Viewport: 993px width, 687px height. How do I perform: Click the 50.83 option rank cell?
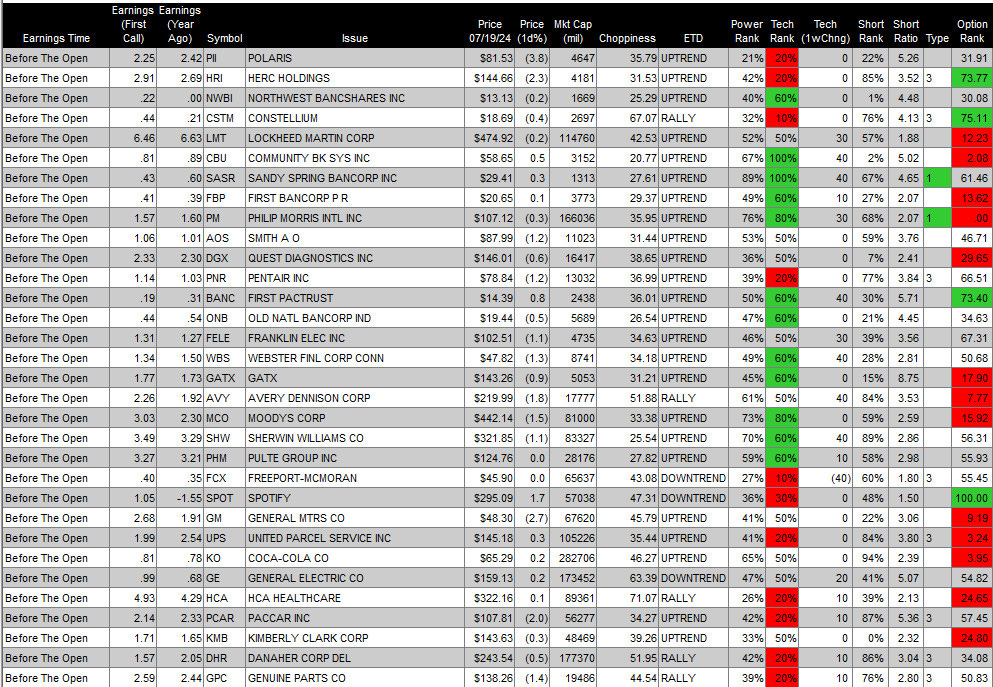coord(971,679)
